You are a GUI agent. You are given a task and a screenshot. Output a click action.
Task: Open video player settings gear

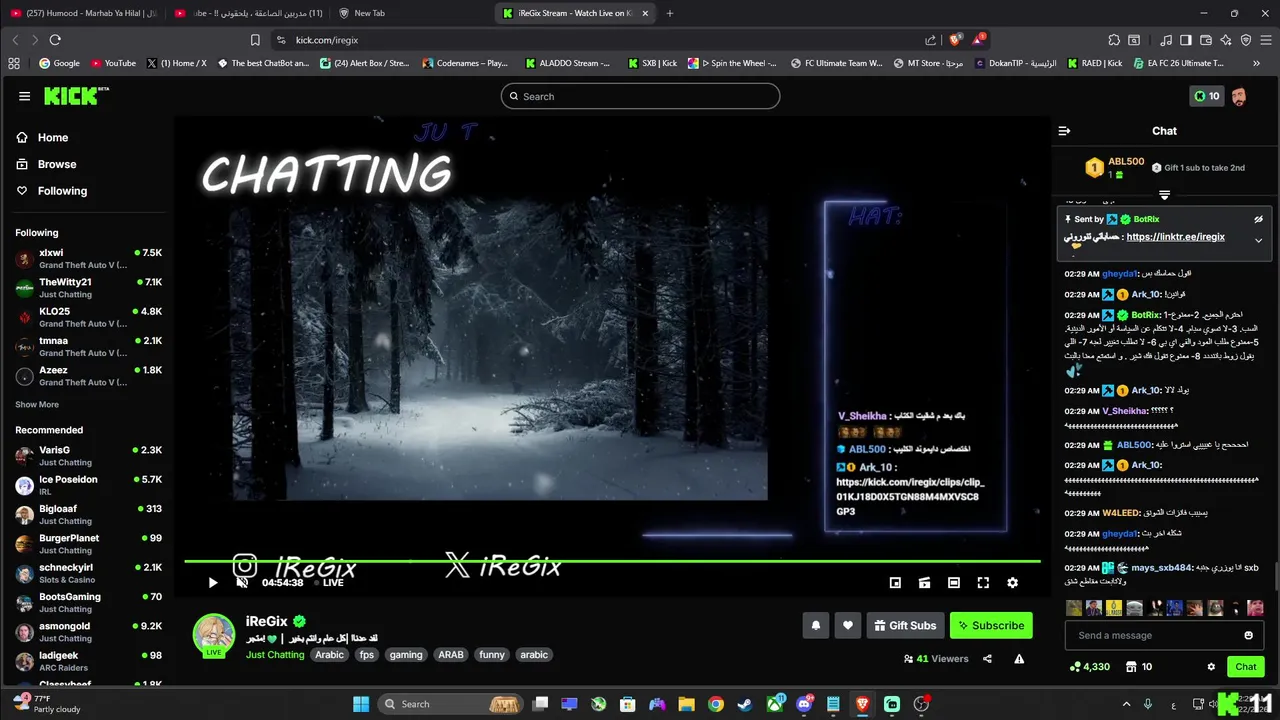tap(1012, 583)
